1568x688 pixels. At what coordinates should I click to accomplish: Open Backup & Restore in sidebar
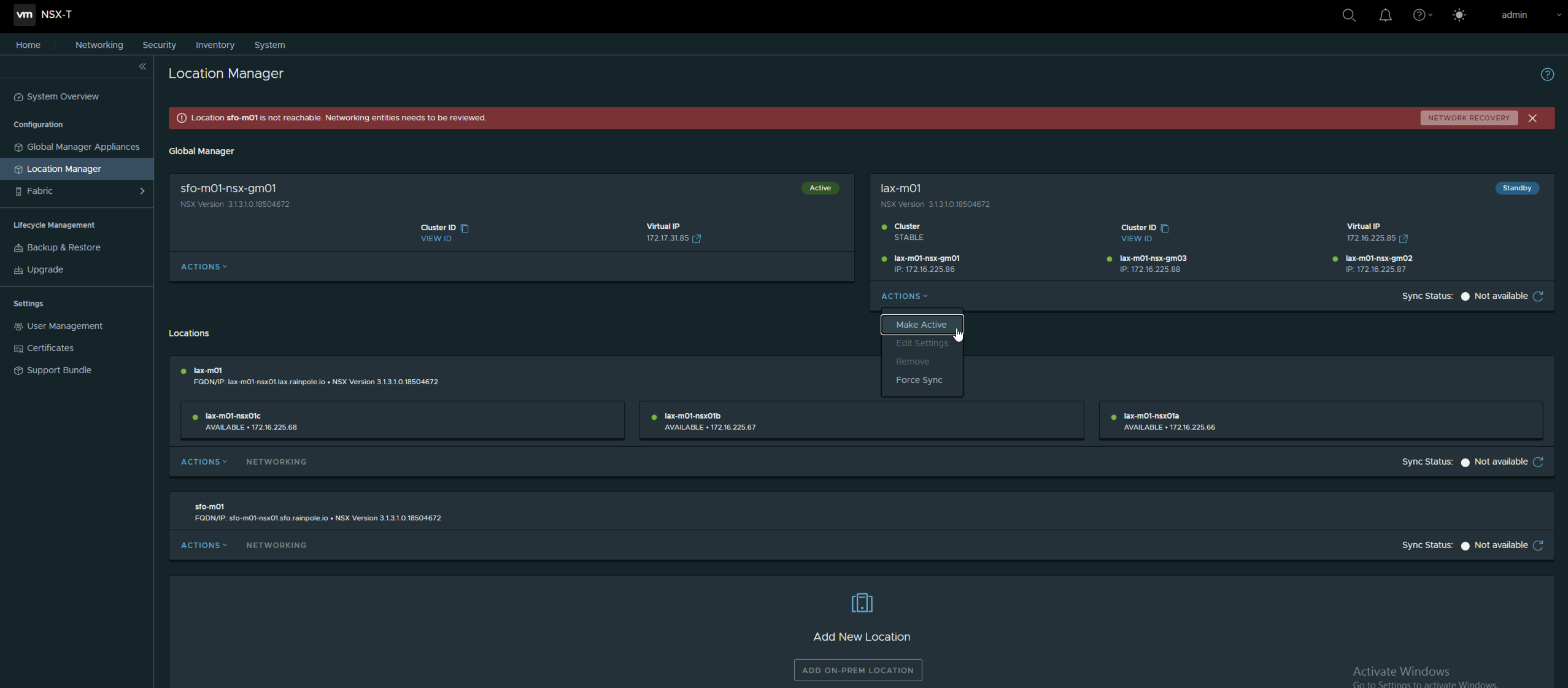click(x=63, y=247)
